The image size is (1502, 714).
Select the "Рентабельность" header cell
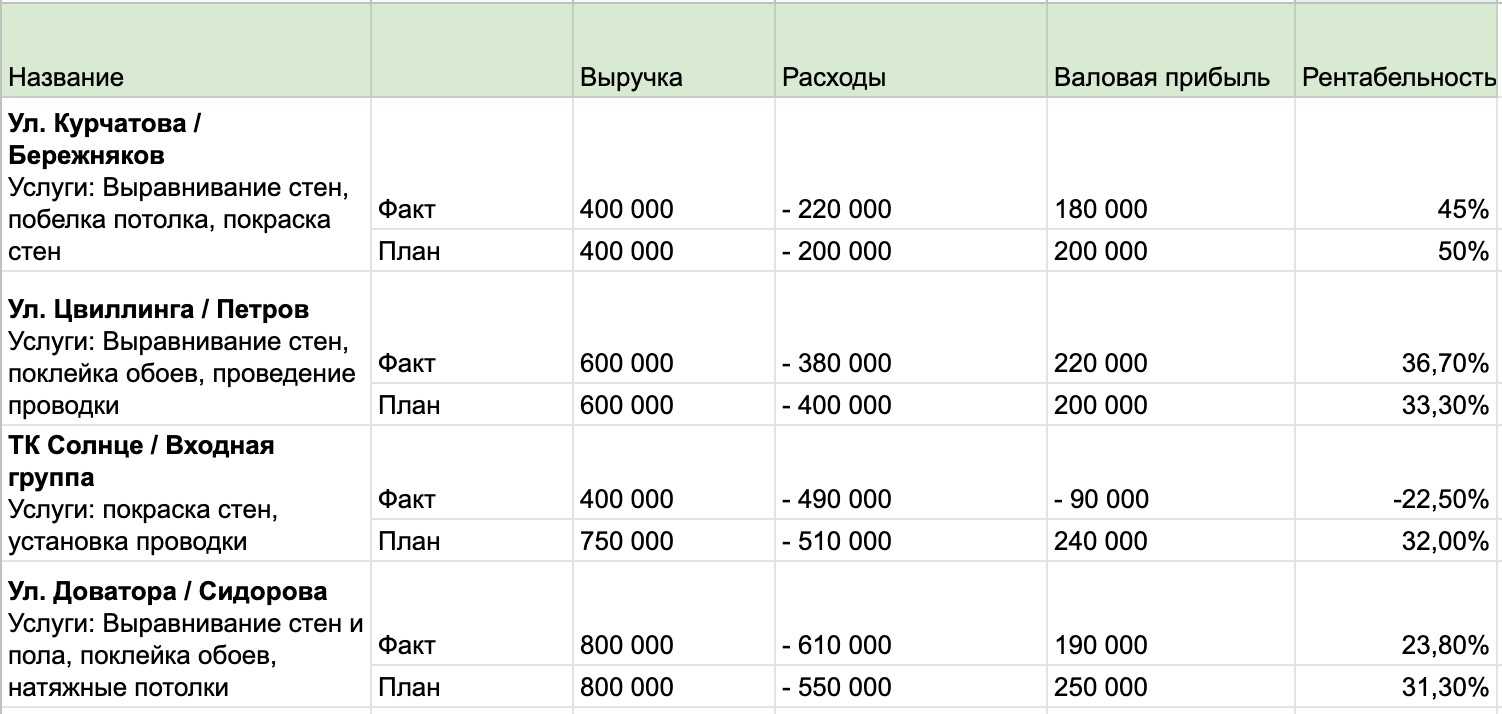(x=1398, y=78)
